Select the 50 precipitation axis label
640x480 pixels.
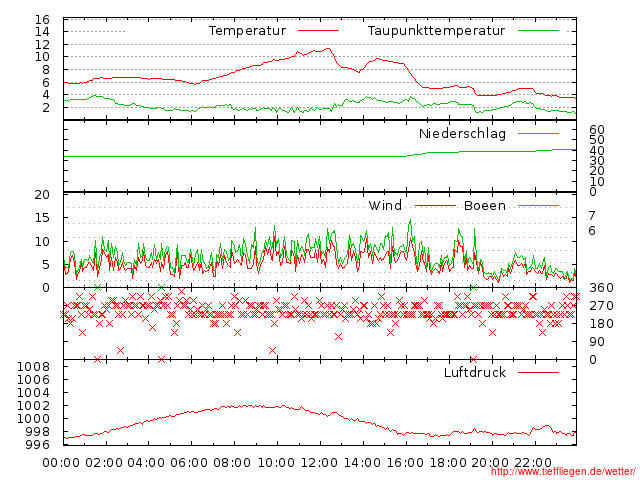point(597,140)
